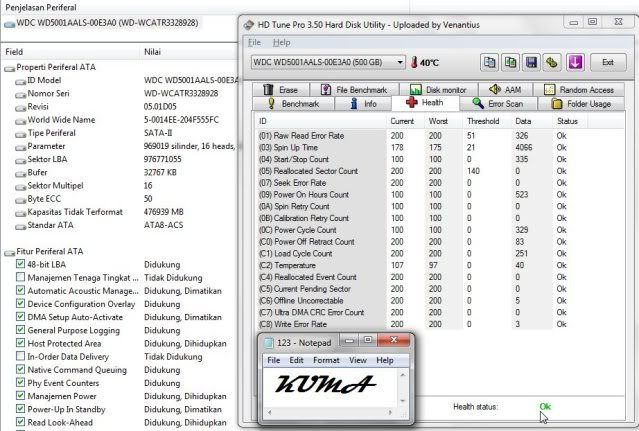Click the save floppy disk icon
Image resolution: width=639 pixels, height=431 pixels.
(531, 62)
